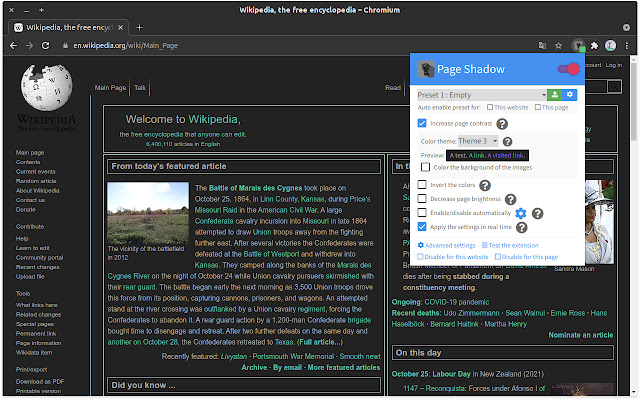Open Random article in sidebar

(36, 181)
